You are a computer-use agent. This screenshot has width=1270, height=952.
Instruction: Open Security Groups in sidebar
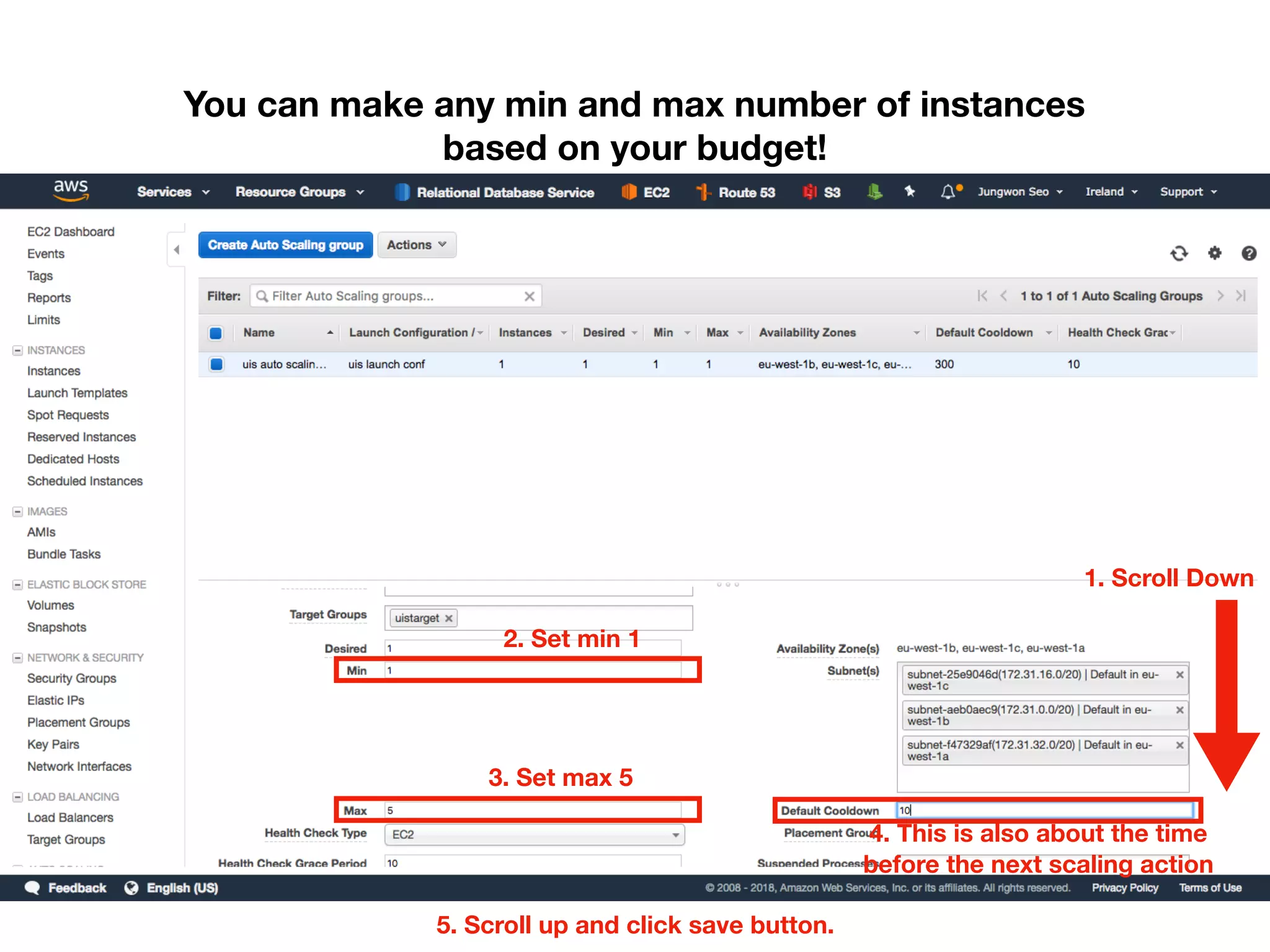click(72, 679)
